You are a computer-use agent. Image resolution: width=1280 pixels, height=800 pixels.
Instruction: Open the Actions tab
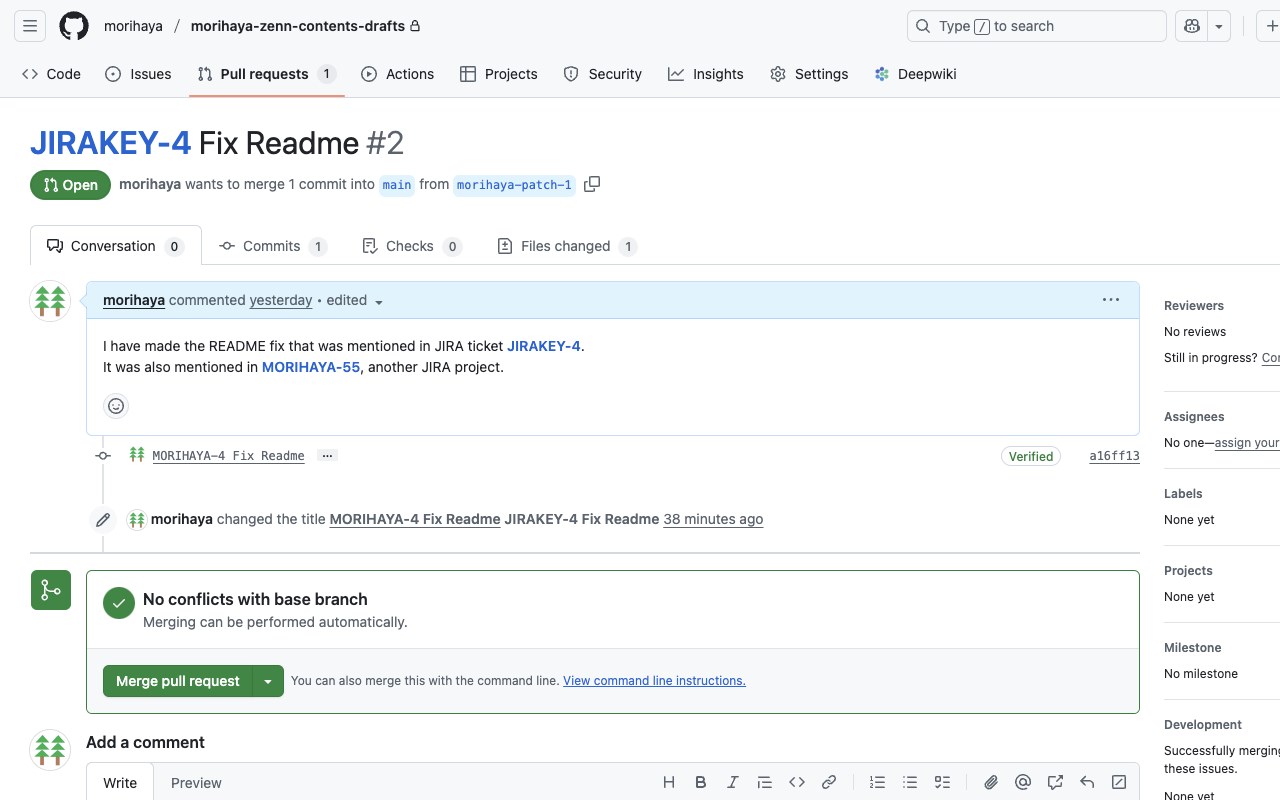(398, 74)
